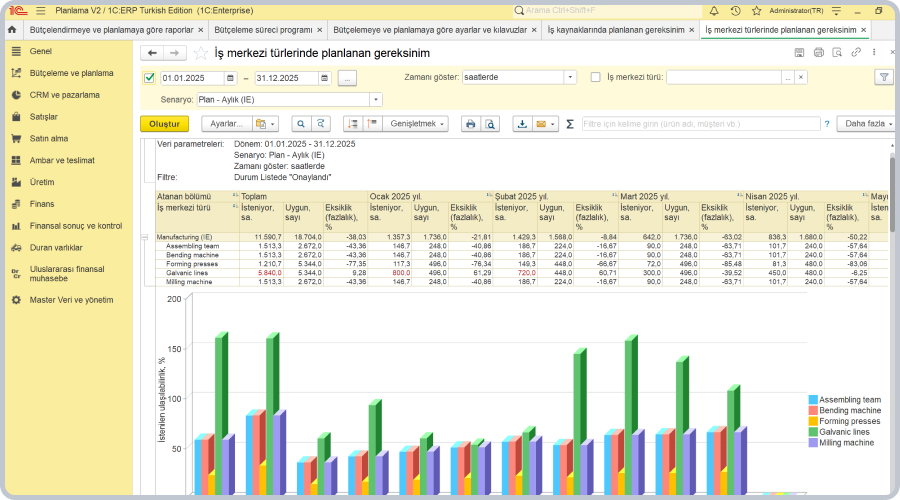Print the report from the toolbar printer

[x=471, y=123]
